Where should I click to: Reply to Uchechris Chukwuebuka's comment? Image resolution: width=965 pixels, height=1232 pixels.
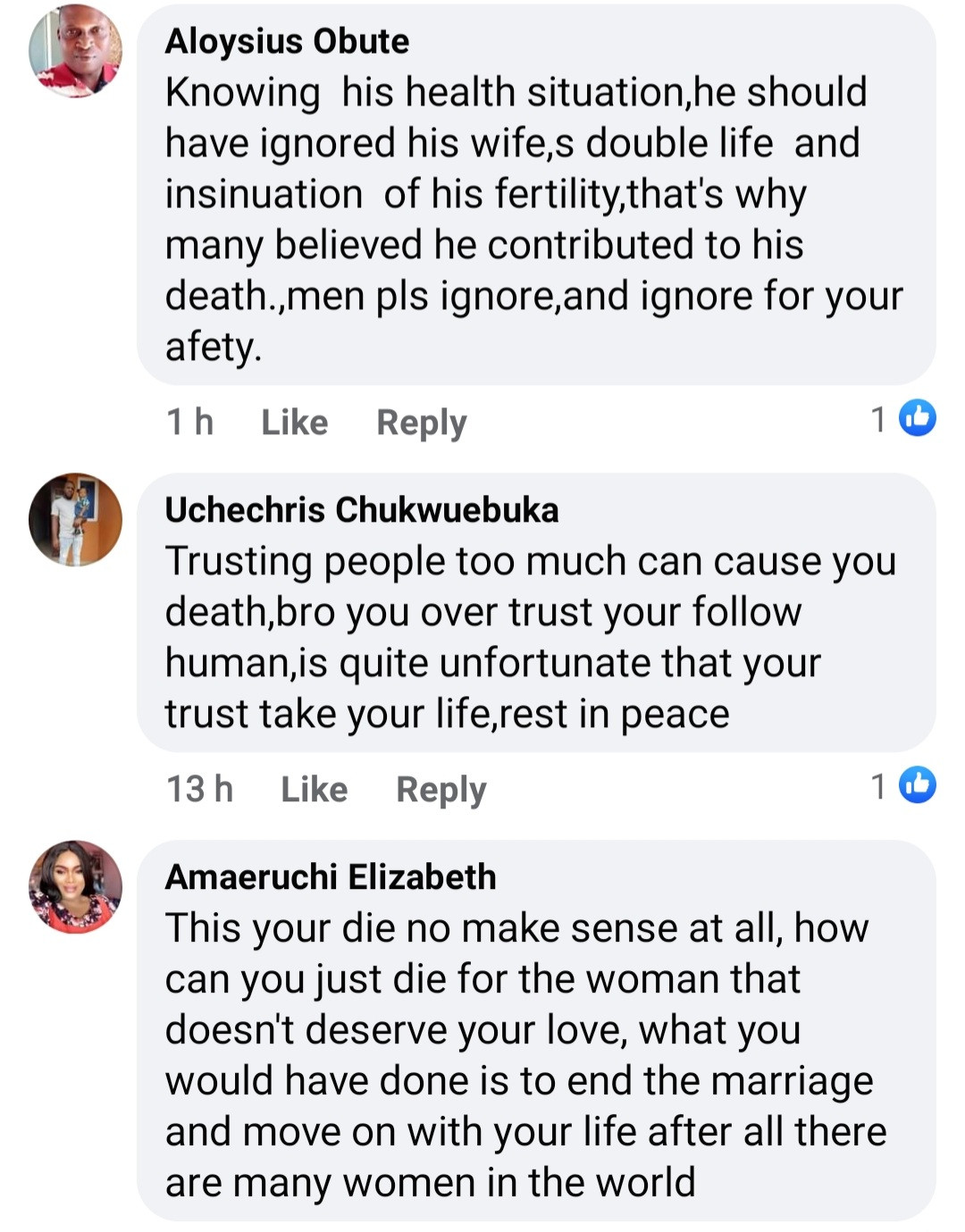441,789
